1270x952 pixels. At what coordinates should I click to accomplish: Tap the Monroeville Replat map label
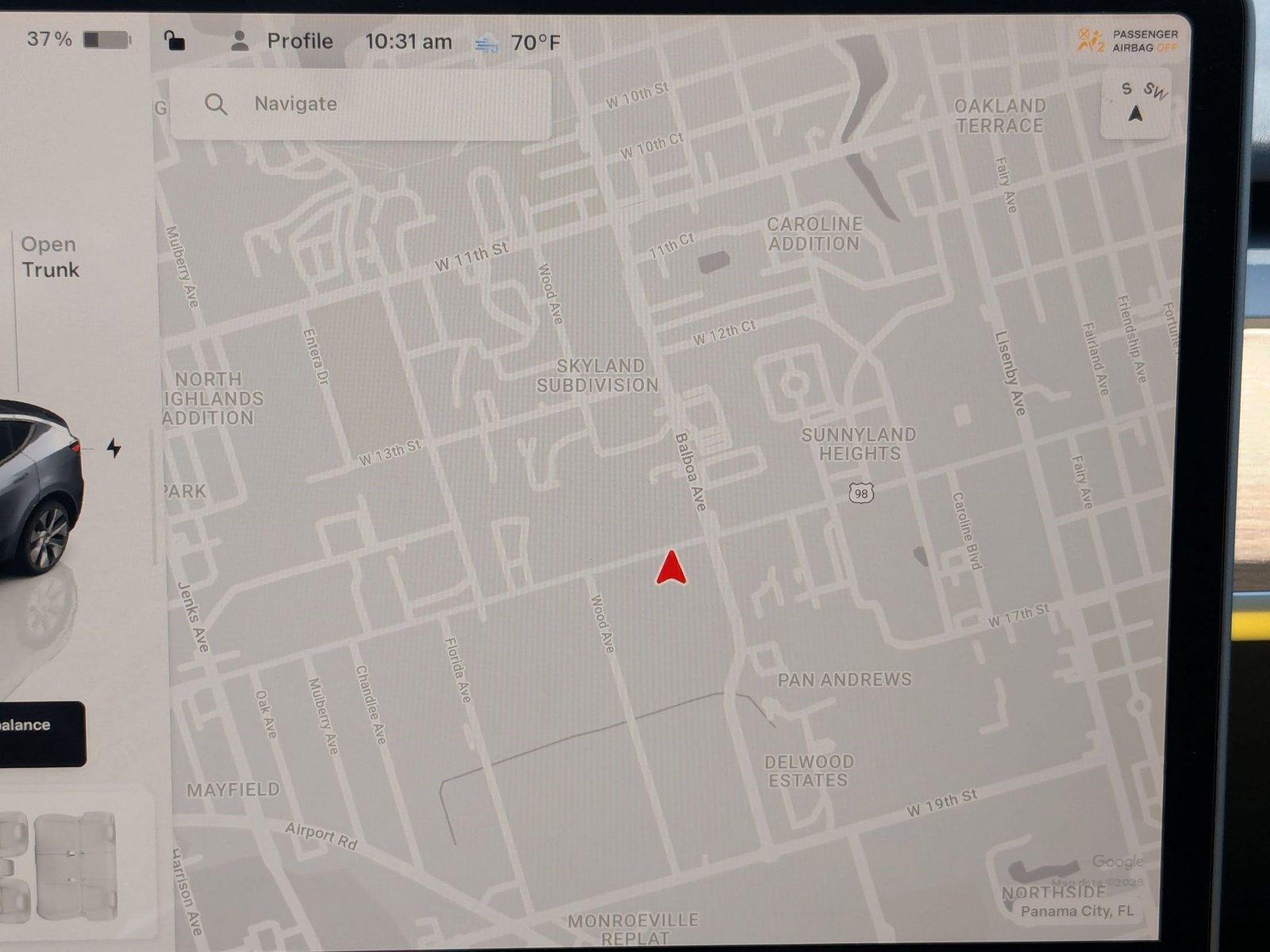(x=633, y=929)
